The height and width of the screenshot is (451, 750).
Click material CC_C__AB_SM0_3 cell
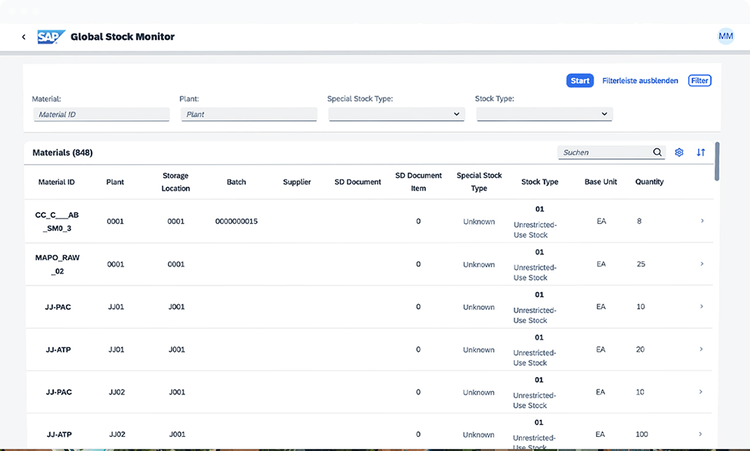pyautogui.click(x=57, y=221)
